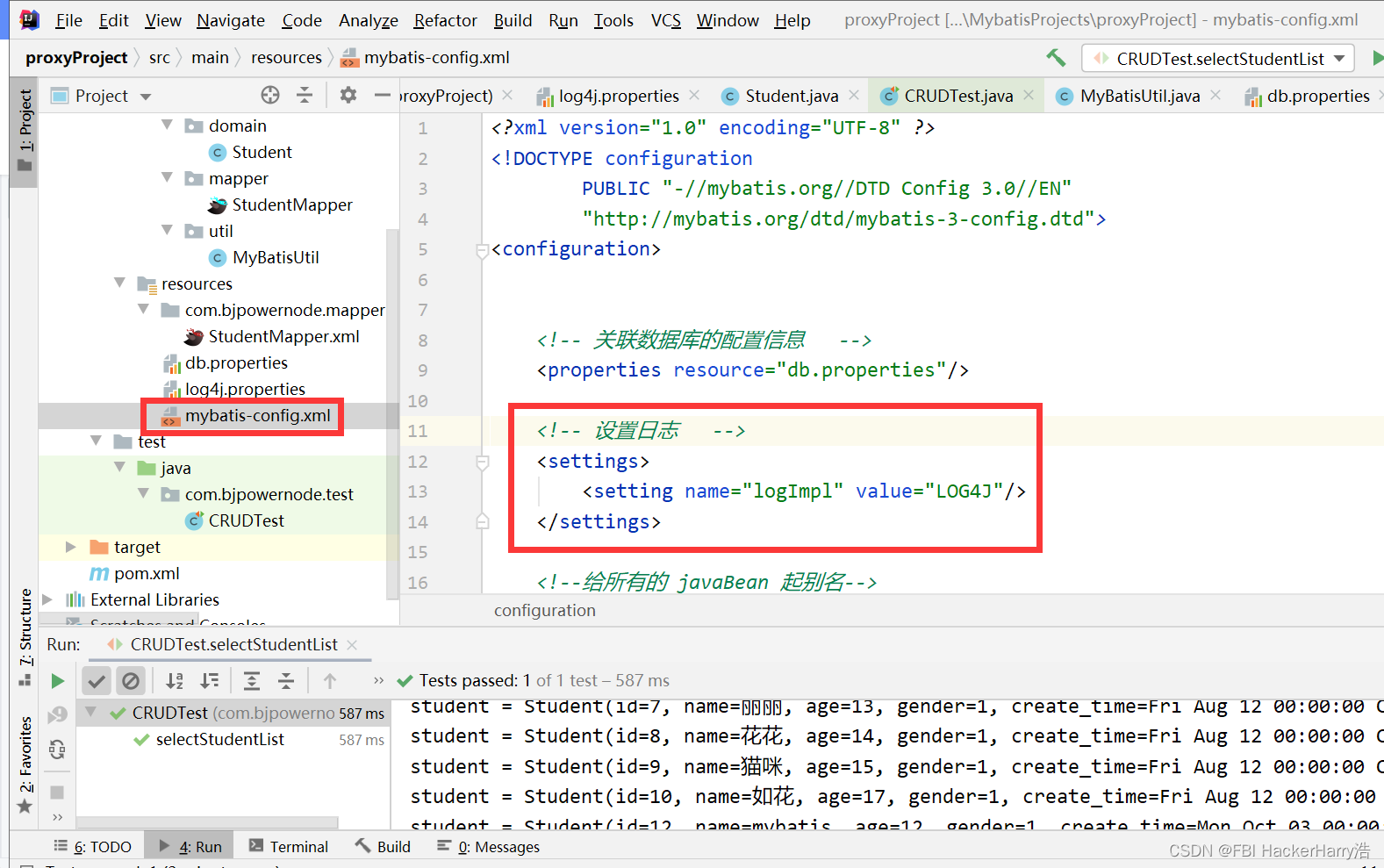Open the Terminal tool window
The width and height of the screenshot is (1384, 868).
coord(289,846)
